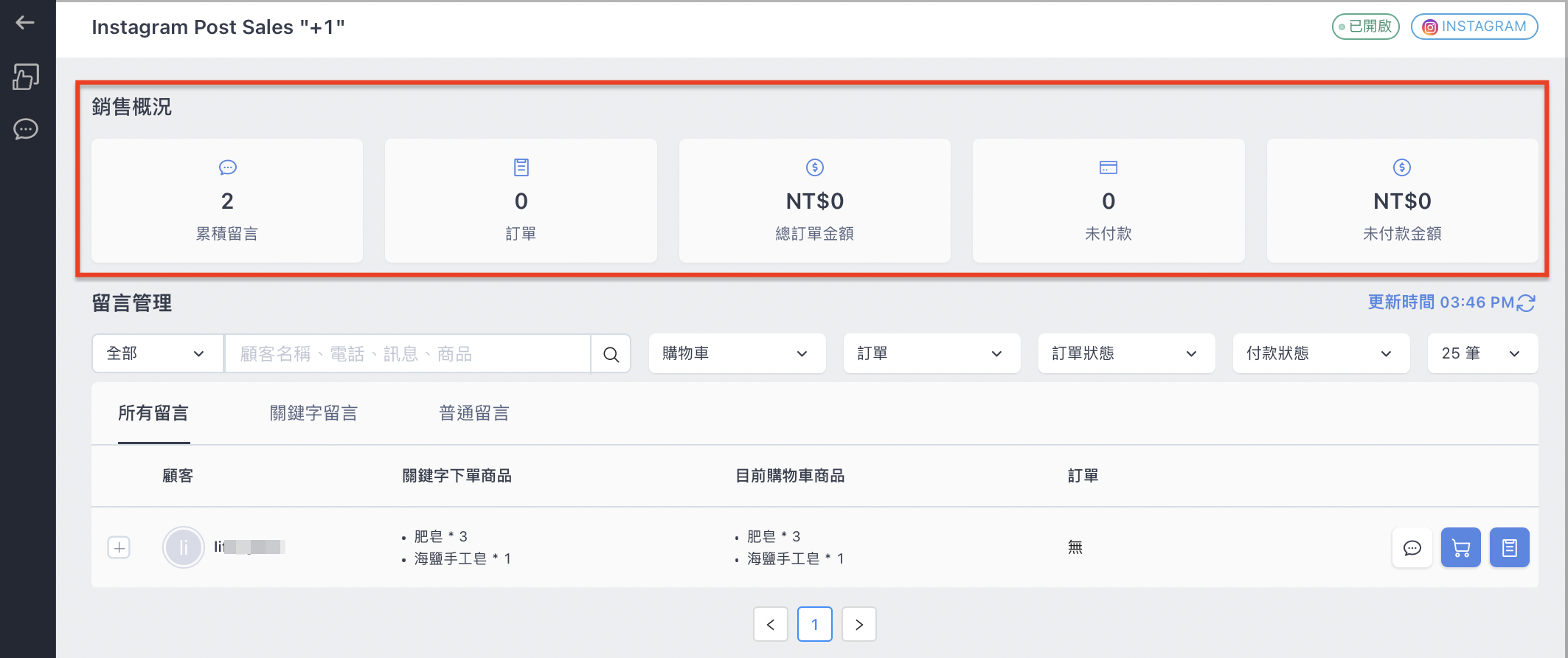
Task: Expand the customer row with plus button
Action: coord(119,548)
